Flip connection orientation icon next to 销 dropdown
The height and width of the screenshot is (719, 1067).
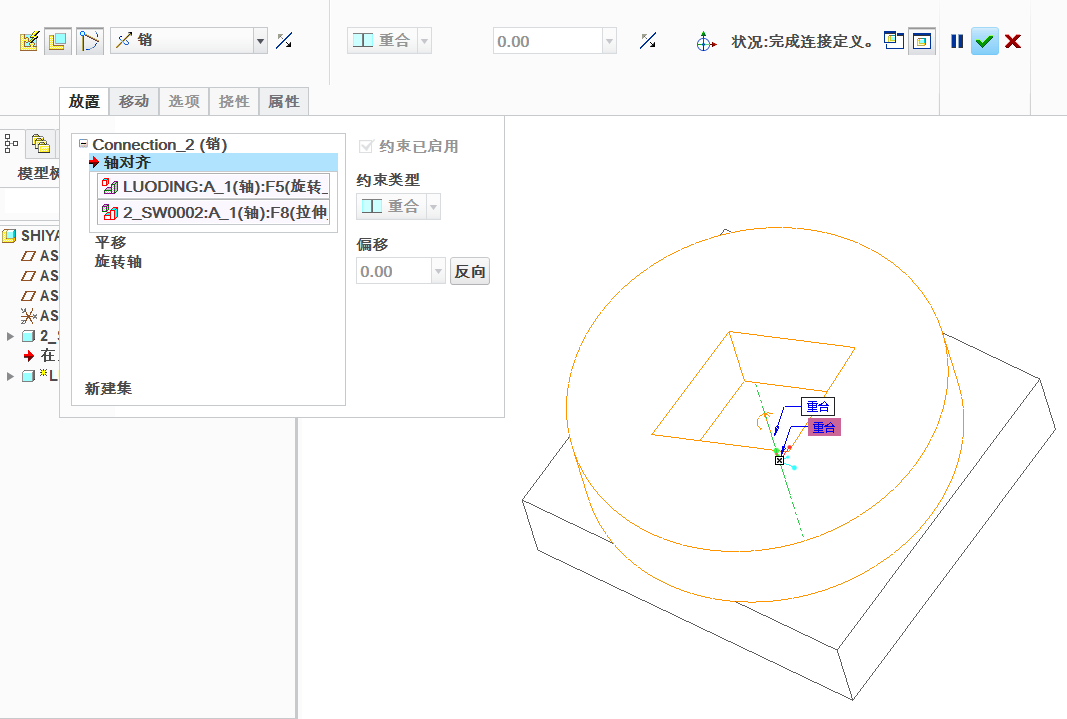click(x=284, y=41)
